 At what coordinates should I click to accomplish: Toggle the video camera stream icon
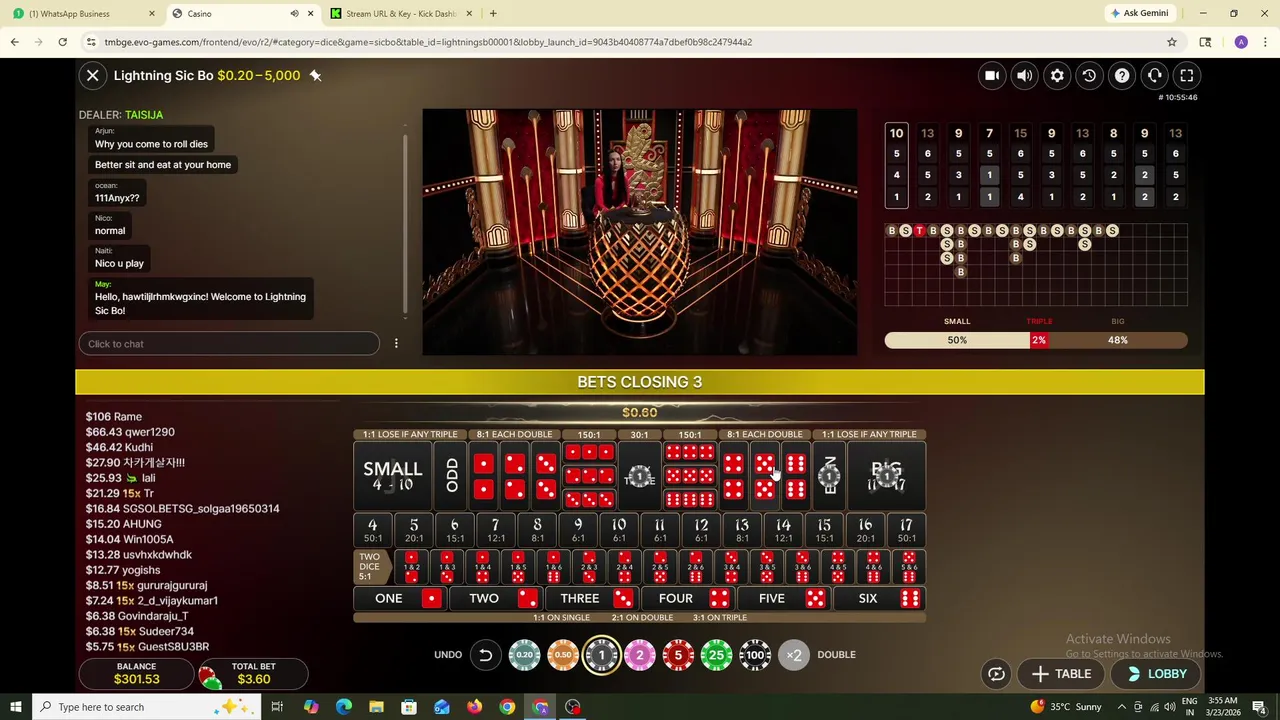coord(992,75)
